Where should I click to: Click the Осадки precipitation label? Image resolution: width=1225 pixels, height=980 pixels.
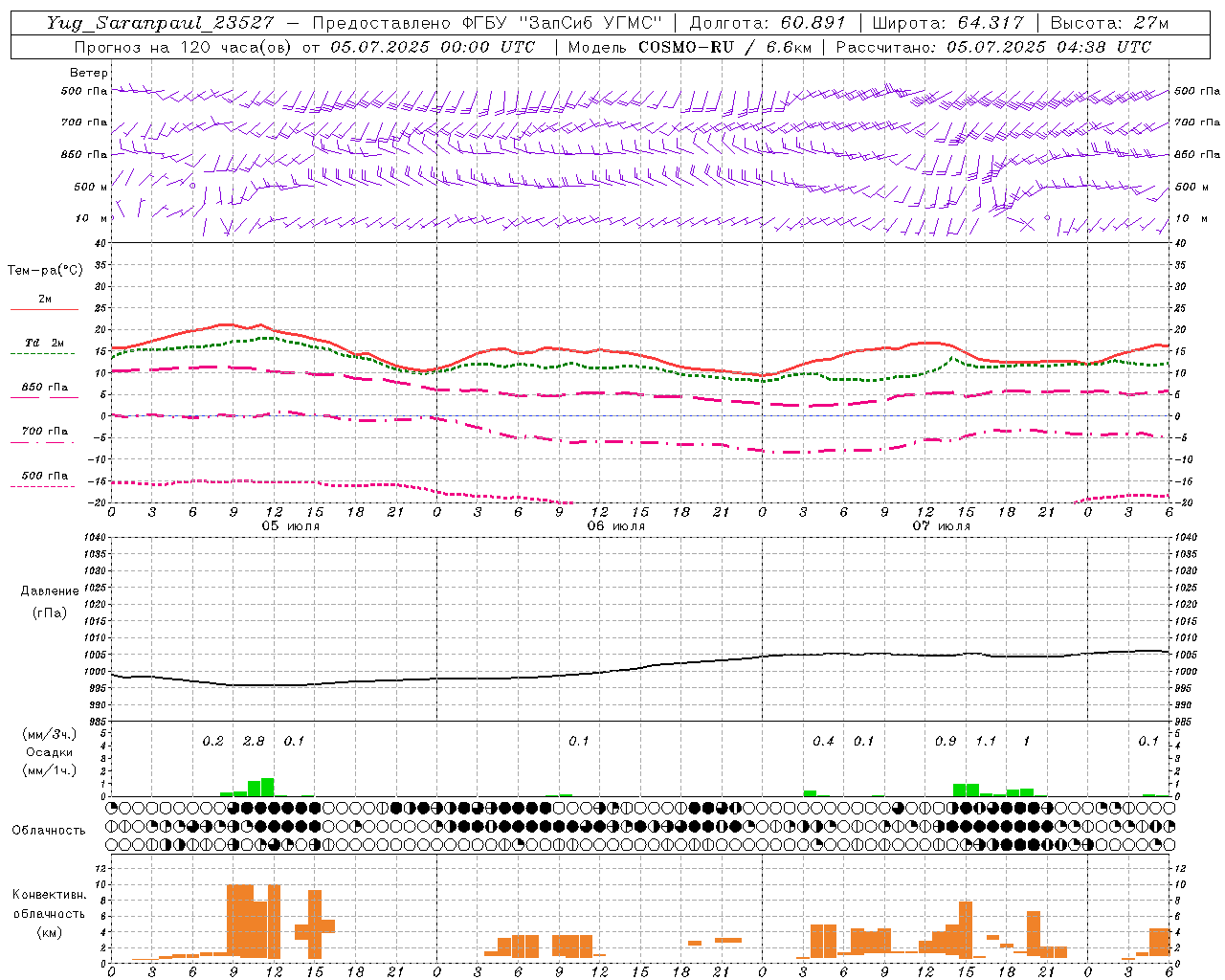click(49, 752)
